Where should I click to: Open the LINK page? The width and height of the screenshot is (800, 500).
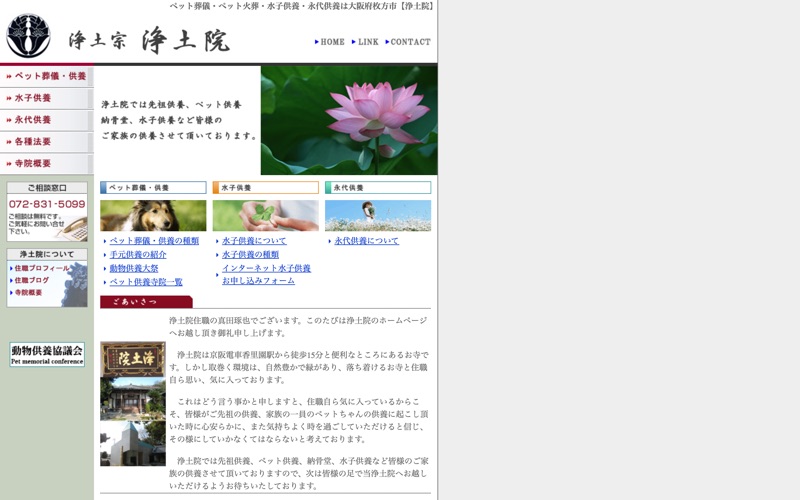365,42
